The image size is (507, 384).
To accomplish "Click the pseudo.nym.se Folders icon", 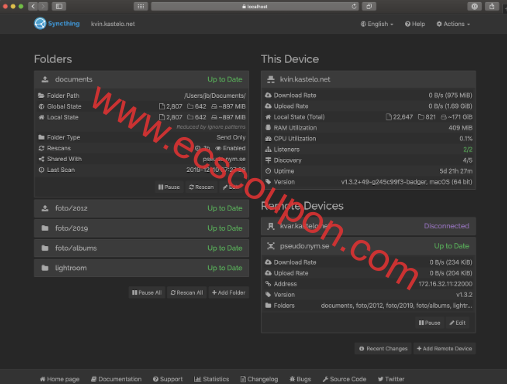I will coord(268,305).
